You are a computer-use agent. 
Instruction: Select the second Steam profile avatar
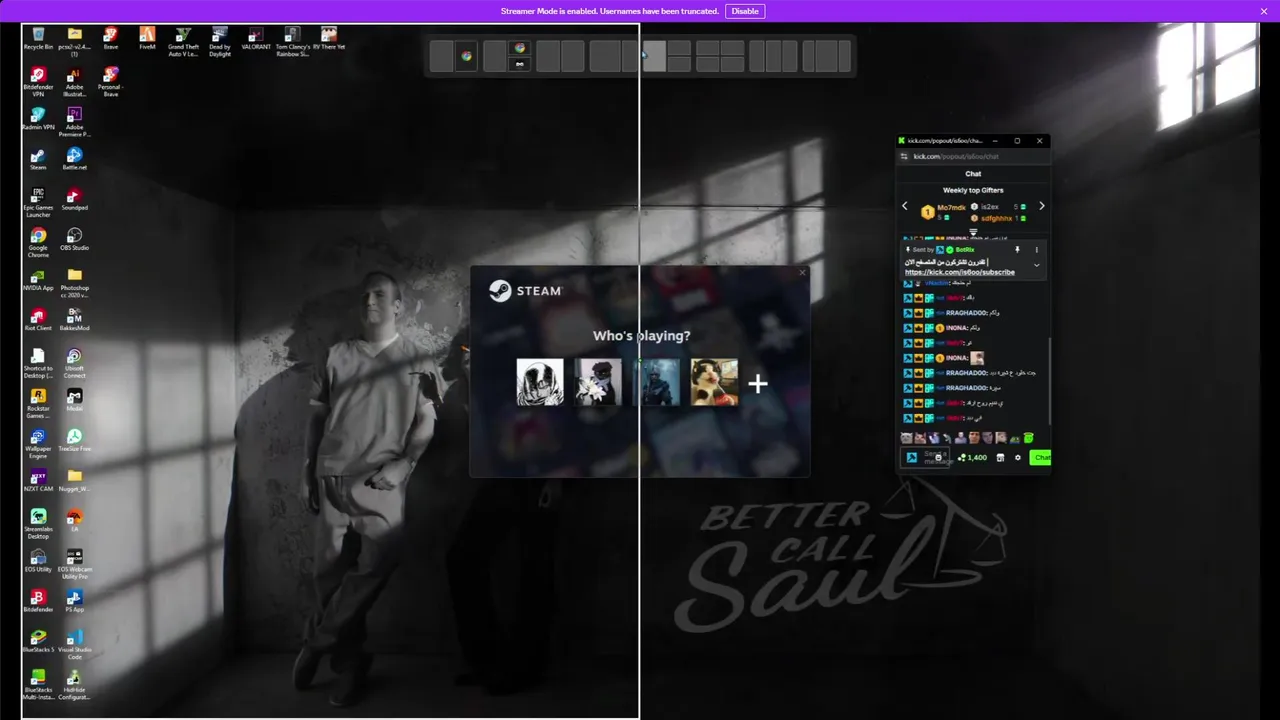tap(598, 382)
